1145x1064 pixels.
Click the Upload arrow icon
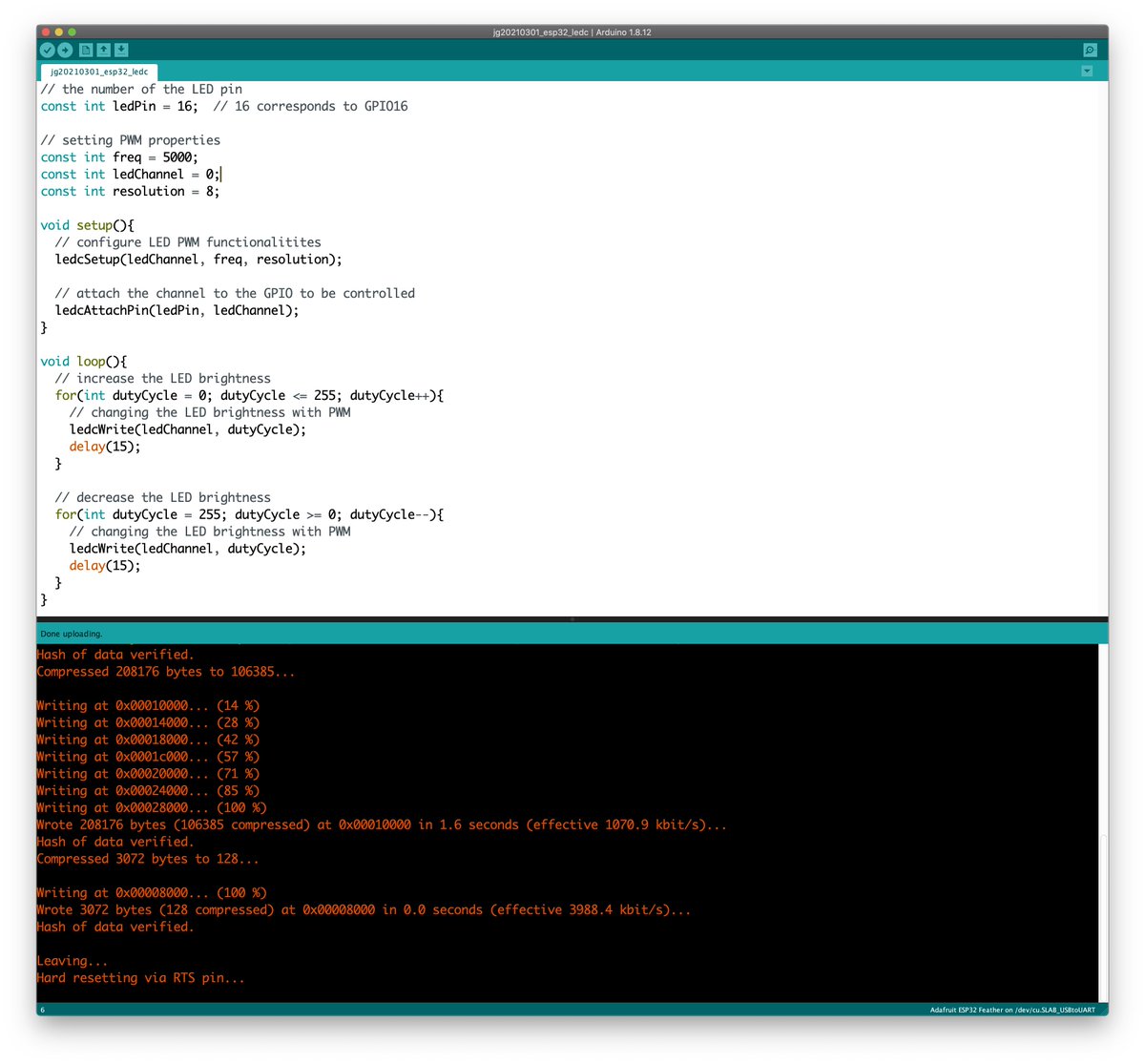pos(65,50)
